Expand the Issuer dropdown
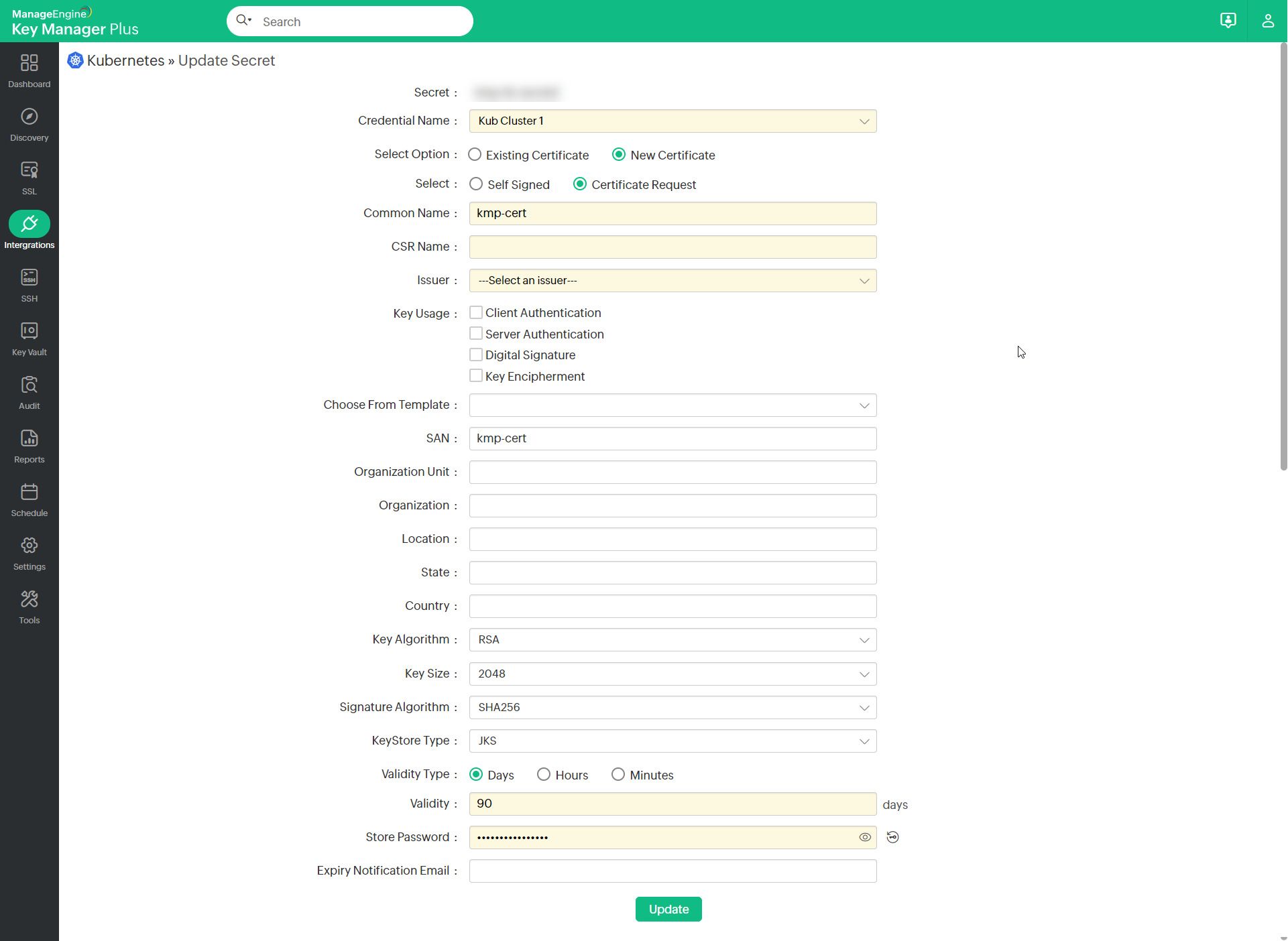The height and width of the screenshot is (941, 1288). point(672,281)
